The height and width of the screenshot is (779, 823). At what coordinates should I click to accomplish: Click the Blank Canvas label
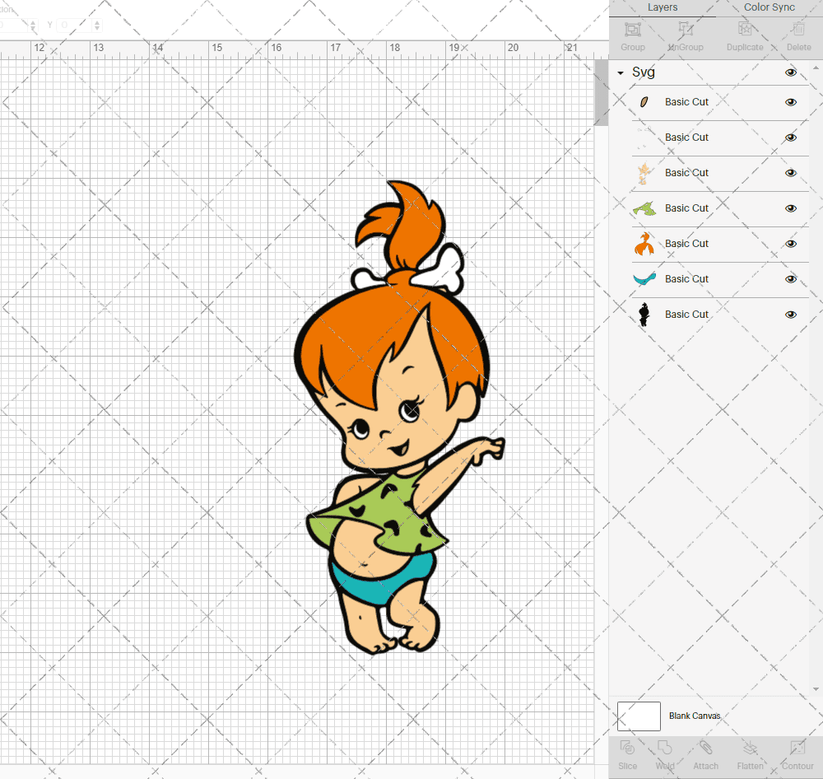pos(697,716)
